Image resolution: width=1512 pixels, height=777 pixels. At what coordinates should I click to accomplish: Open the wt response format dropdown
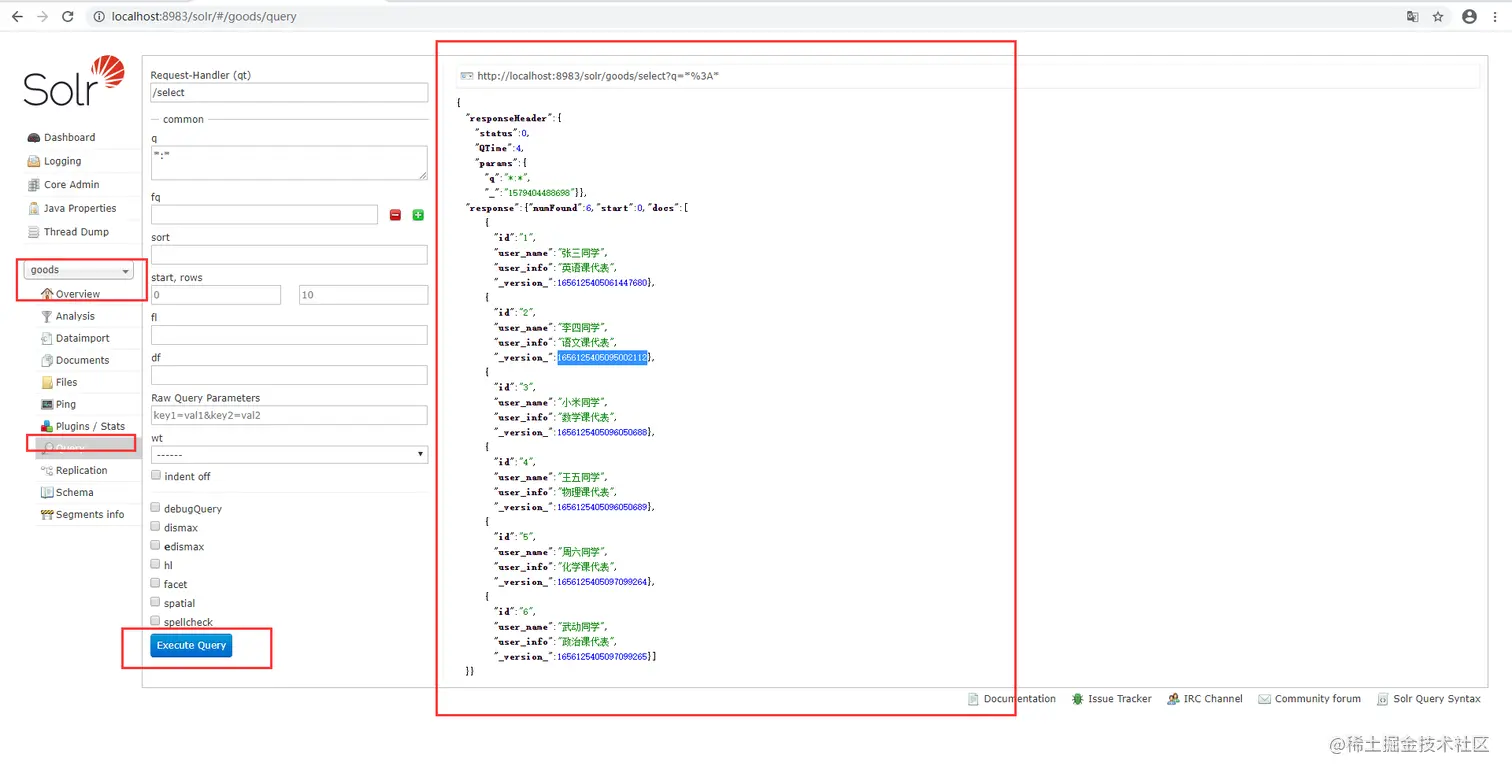tap(289, 454)
